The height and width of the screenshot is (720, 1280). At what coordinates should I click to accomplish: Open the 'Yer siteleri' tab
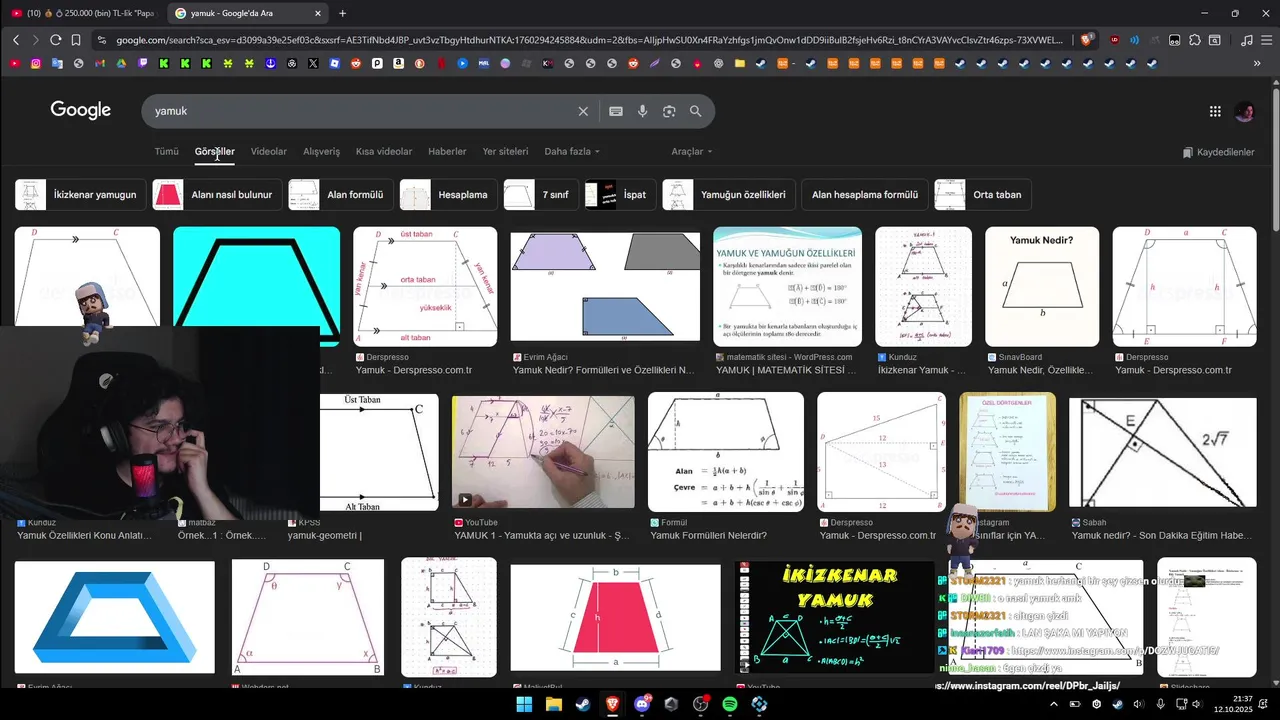505,152
